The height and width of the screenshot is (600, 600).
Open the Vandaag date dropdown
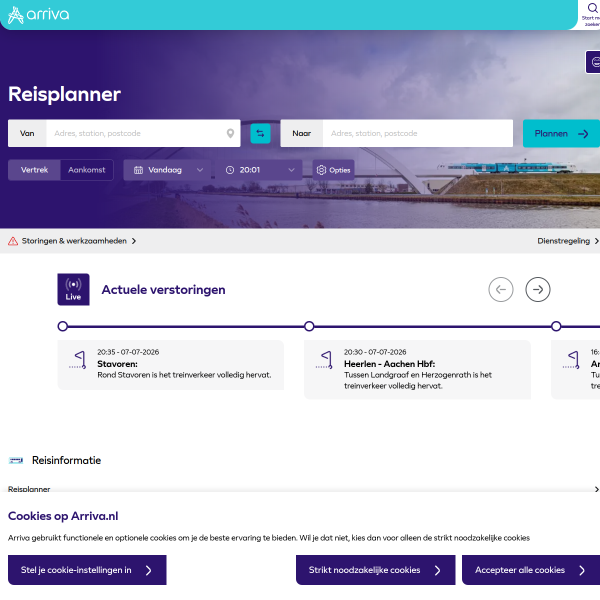click(167, 170)
